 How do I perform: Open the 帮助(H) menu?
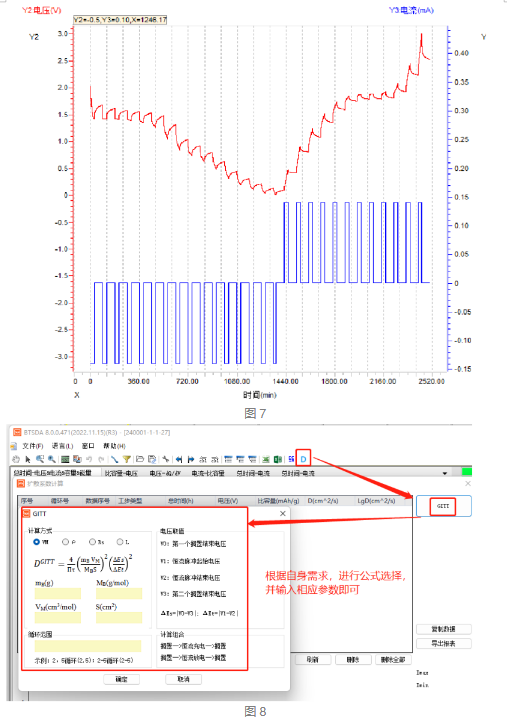[114, 446]
